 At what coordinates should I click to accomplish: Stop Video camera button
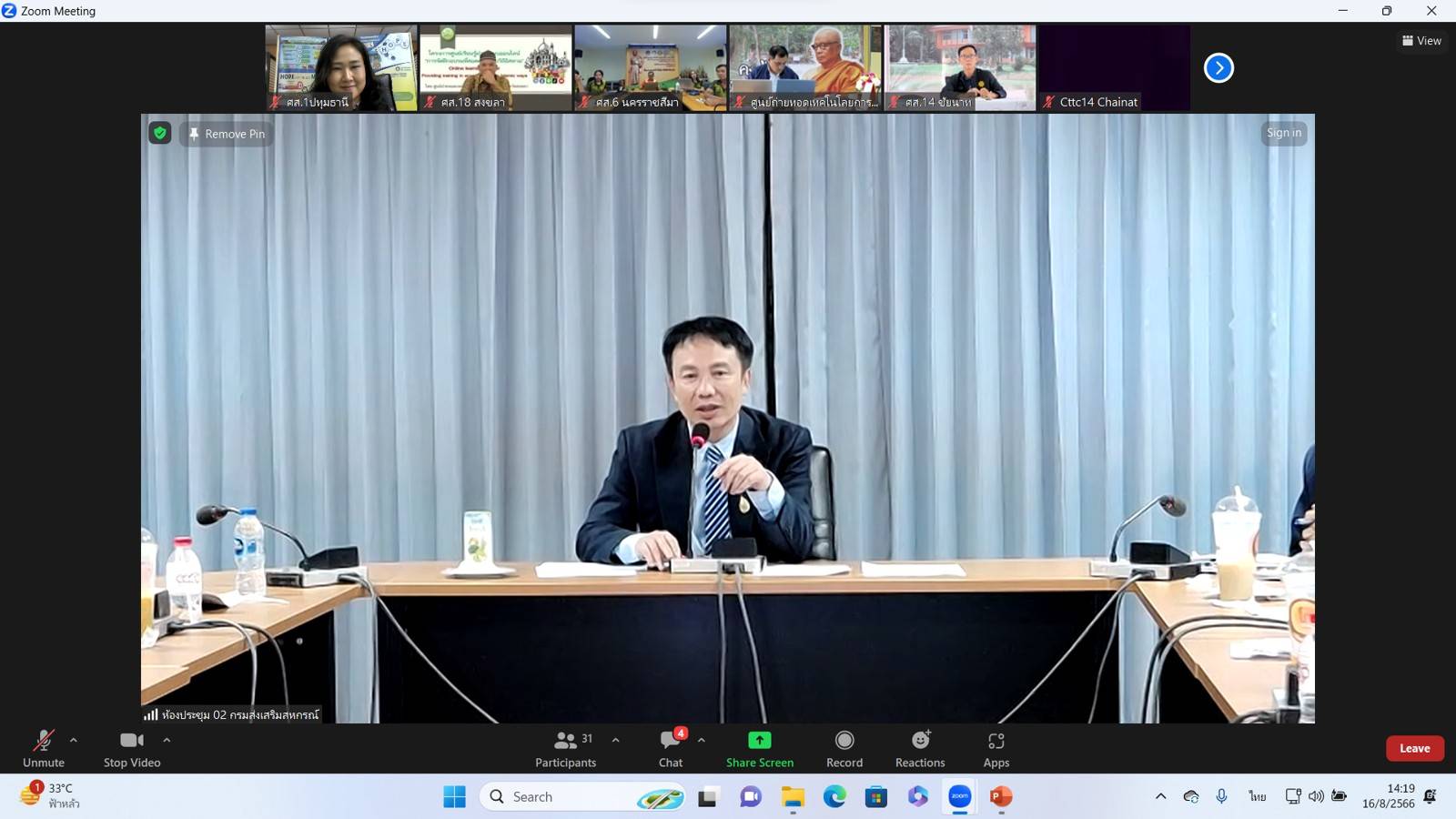tap(132, 749)
